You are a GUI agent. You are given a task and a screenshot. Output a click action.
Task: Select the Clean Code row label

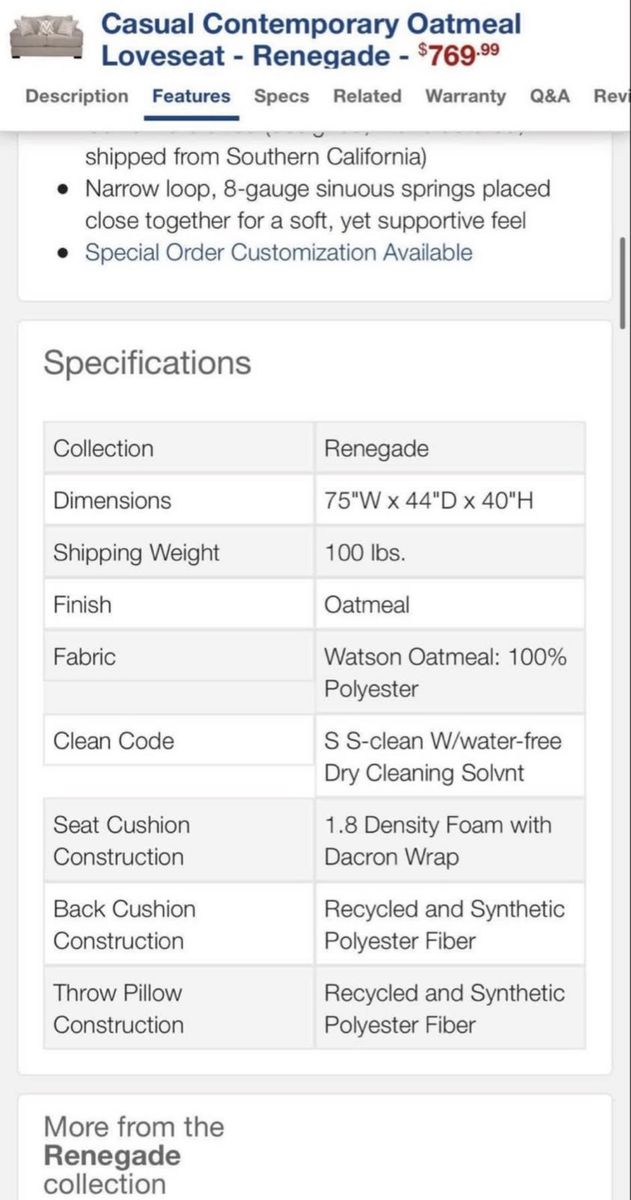[x=113, y=741]
